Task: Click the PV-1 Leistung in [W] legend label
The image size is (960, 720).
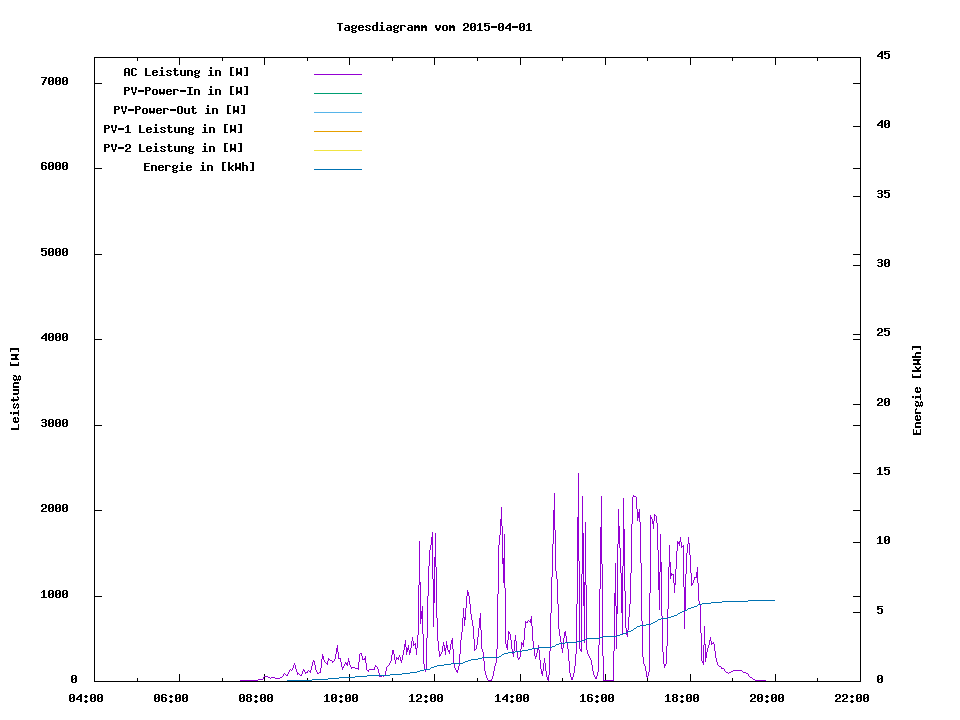Action: click(x=173, y=129)
